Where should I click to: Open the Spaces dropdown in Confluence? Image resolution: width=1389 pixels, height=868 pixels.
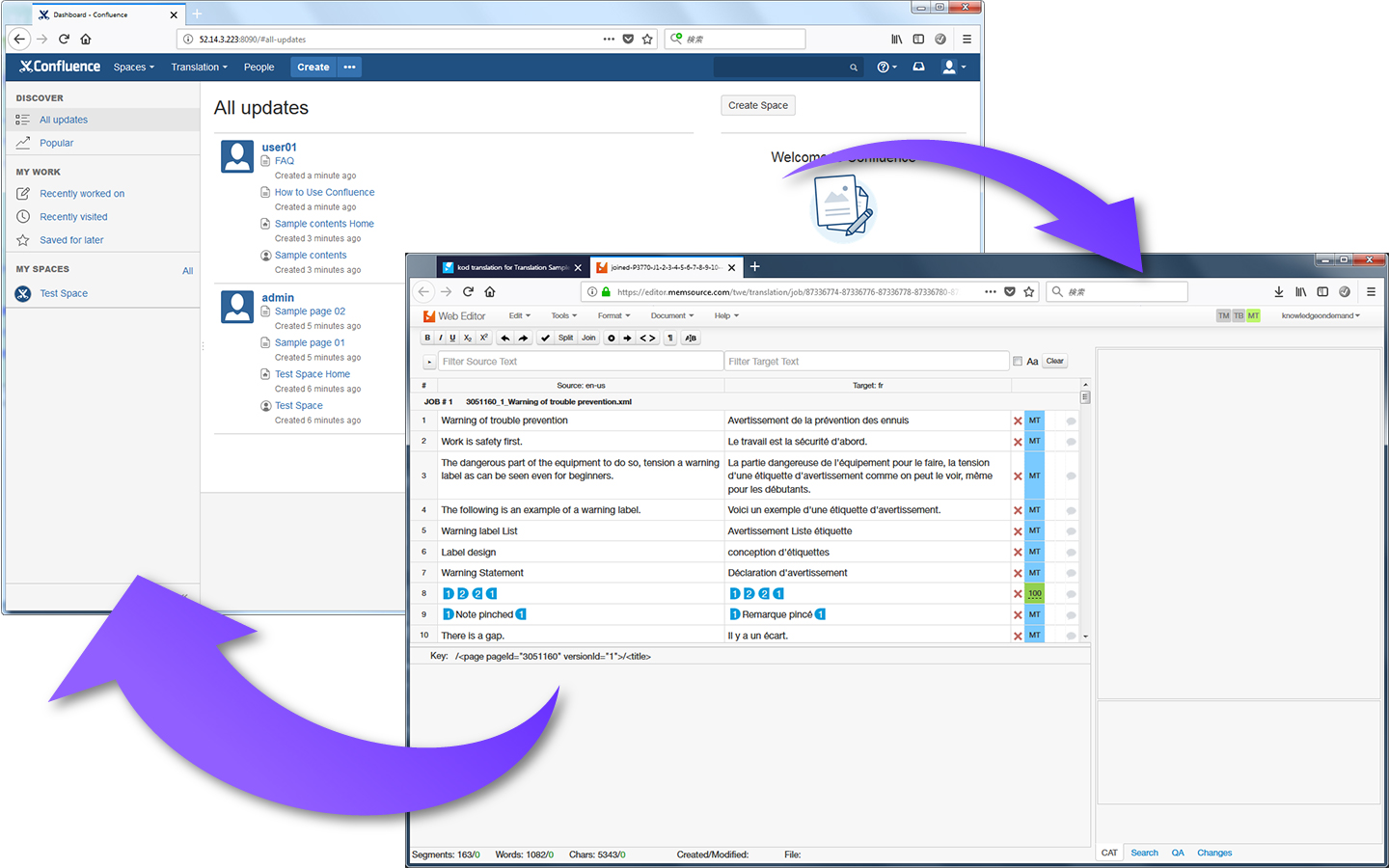coord(133,67)
